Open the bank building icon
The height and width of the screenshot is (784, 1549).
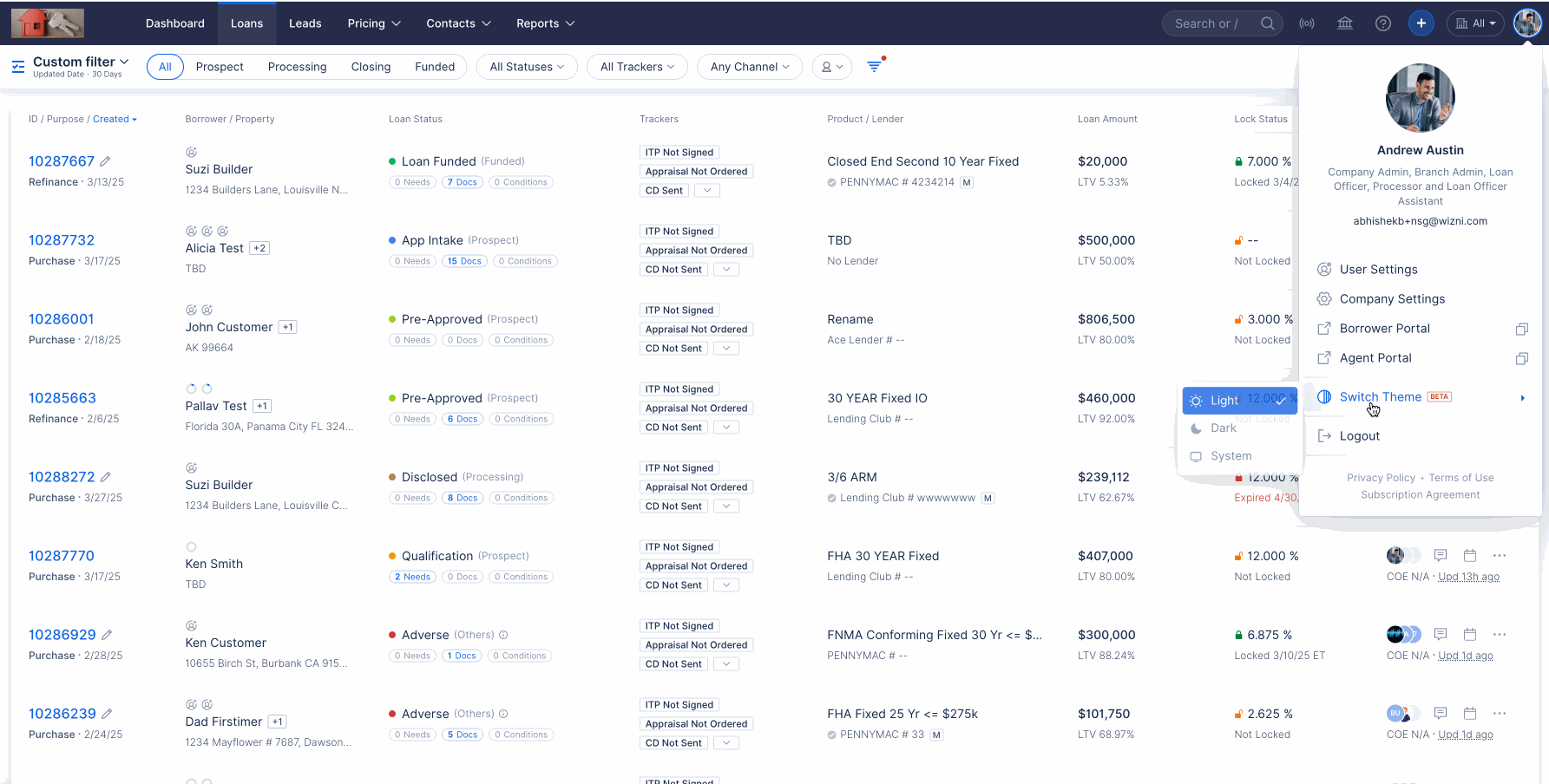click(1345, 23)
